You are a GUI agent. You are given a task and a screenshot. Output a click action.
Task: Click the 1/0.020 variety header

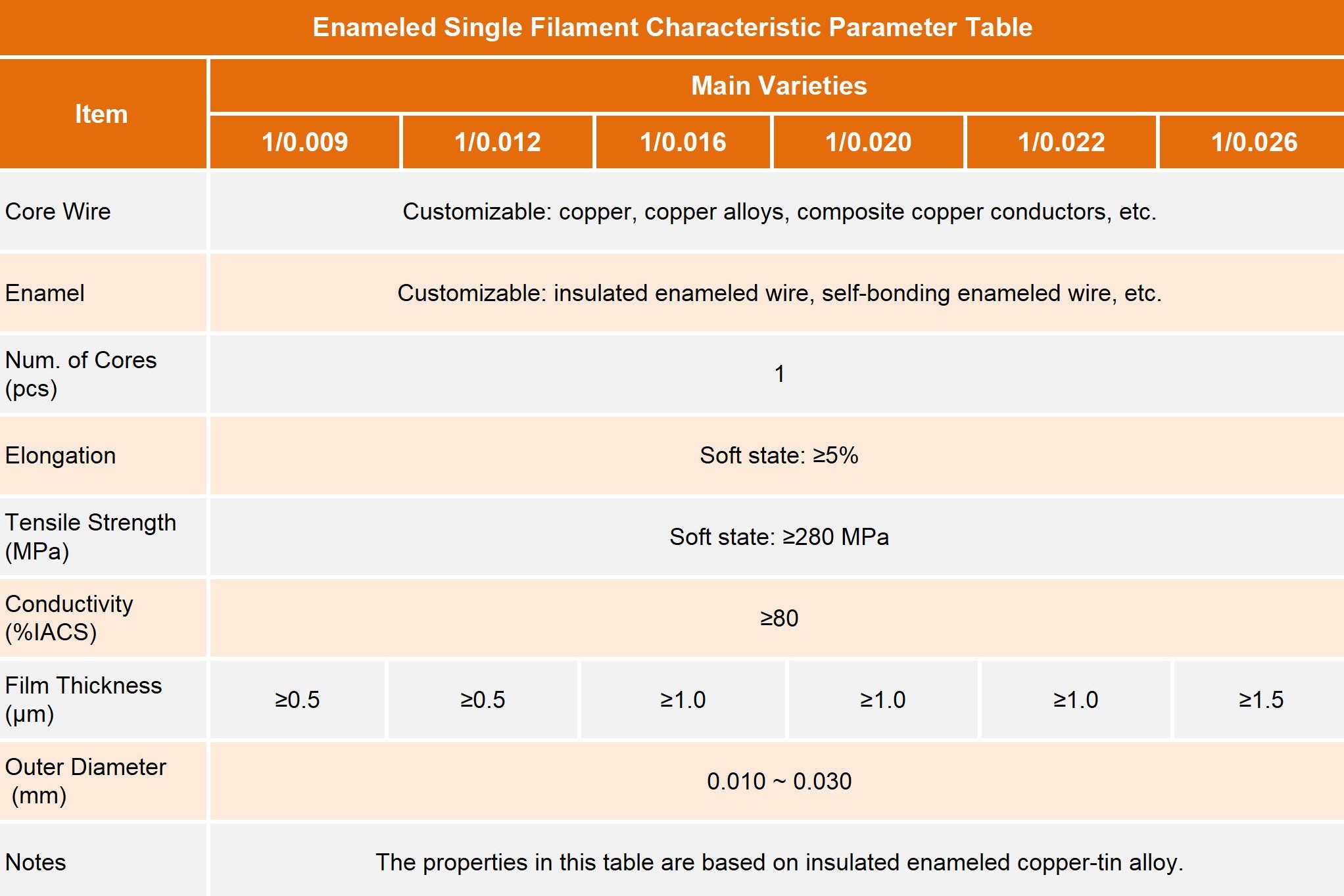point(868,143)
